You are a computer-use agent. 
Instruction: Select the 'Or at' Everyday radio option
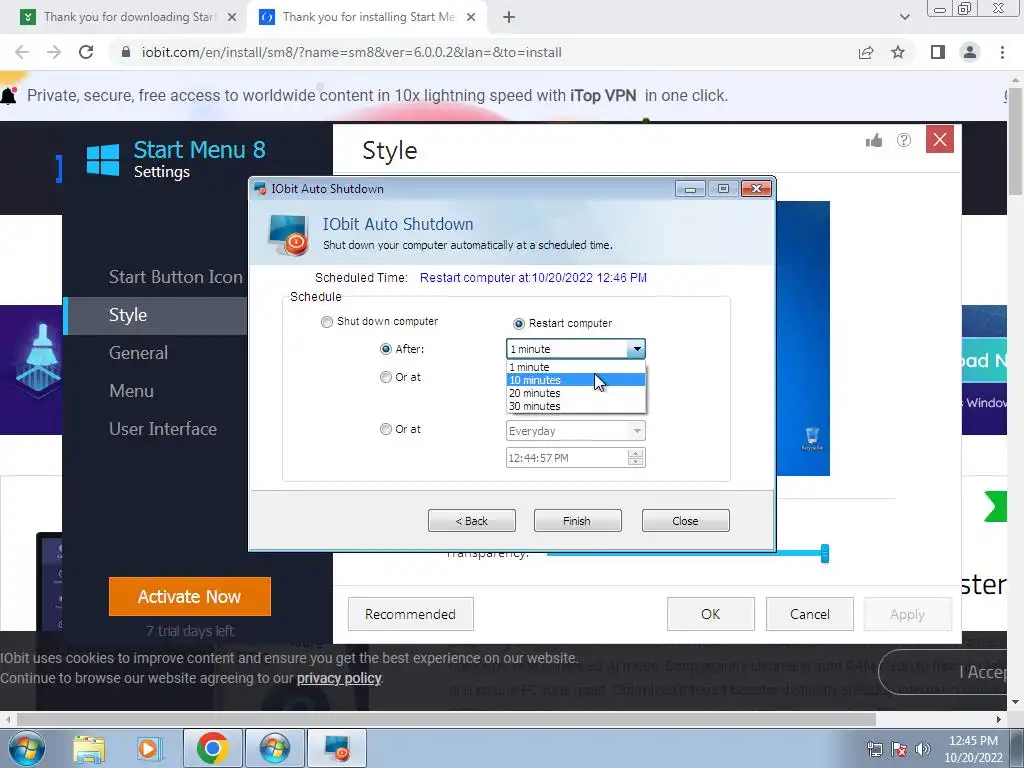pyautogui.click(x=386, y=429)
